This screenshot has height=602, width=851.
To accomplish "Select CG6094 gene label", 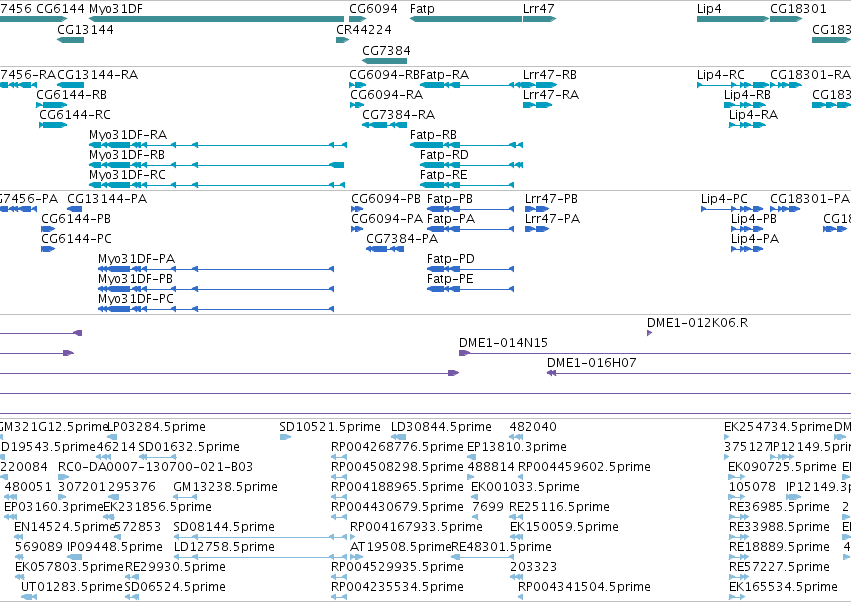I will 373,9.
